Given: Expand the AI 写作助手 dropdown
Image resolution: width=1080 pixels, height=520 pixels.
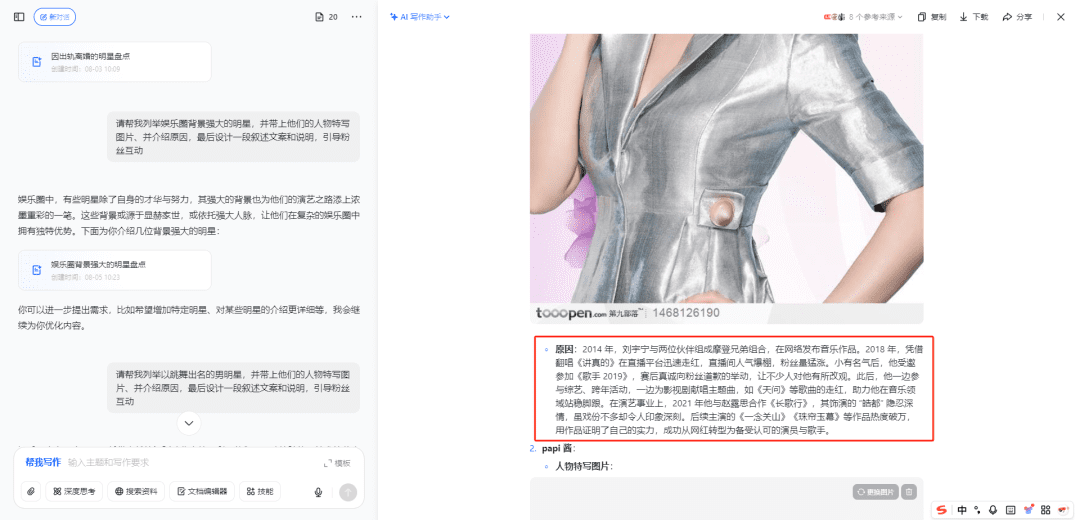Looking at the screenshot, I should [x=419, y=17].
